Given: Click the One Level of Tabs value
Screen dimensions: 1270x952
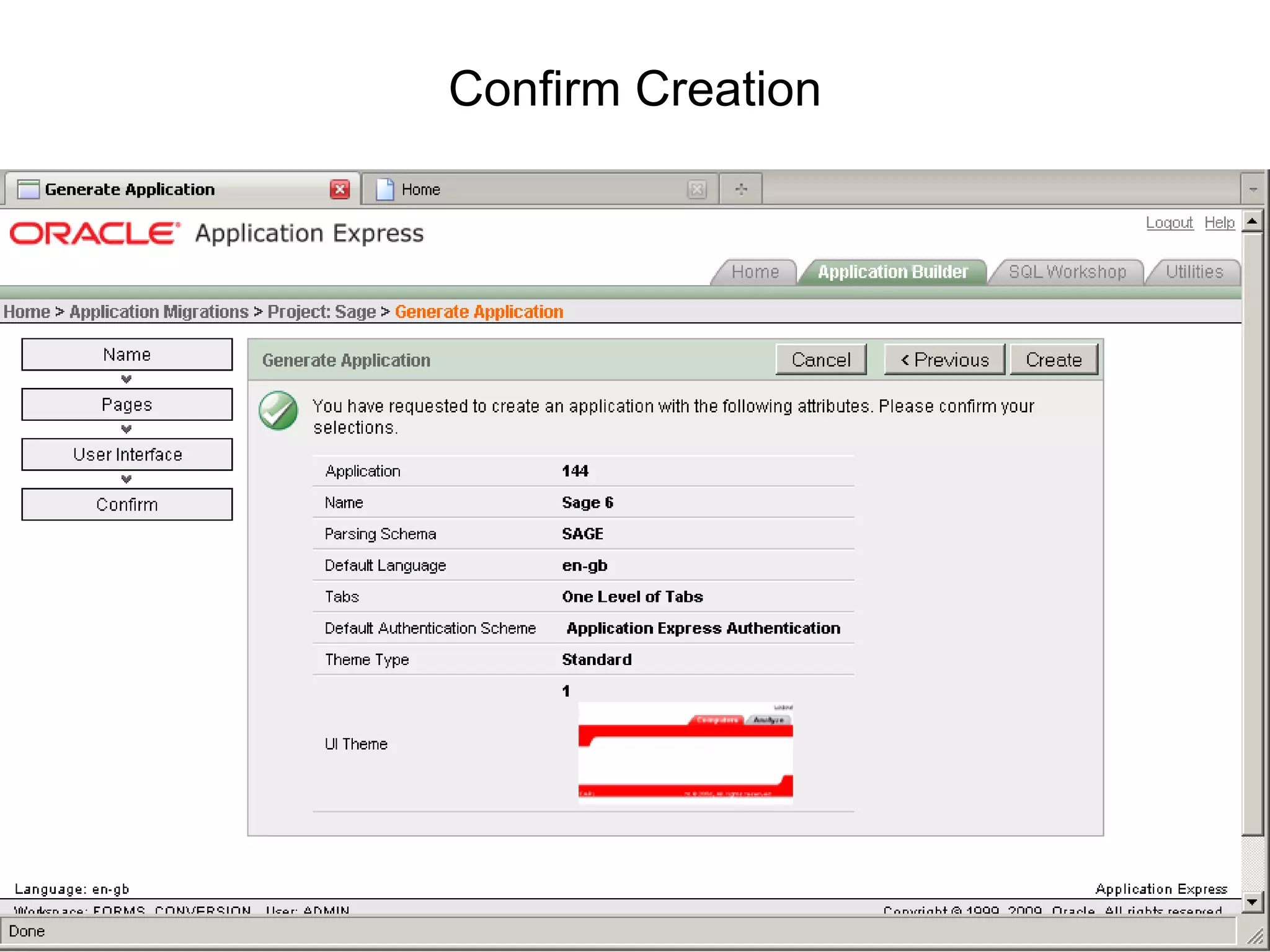Looking at the screenshot, I should point(633,597).
